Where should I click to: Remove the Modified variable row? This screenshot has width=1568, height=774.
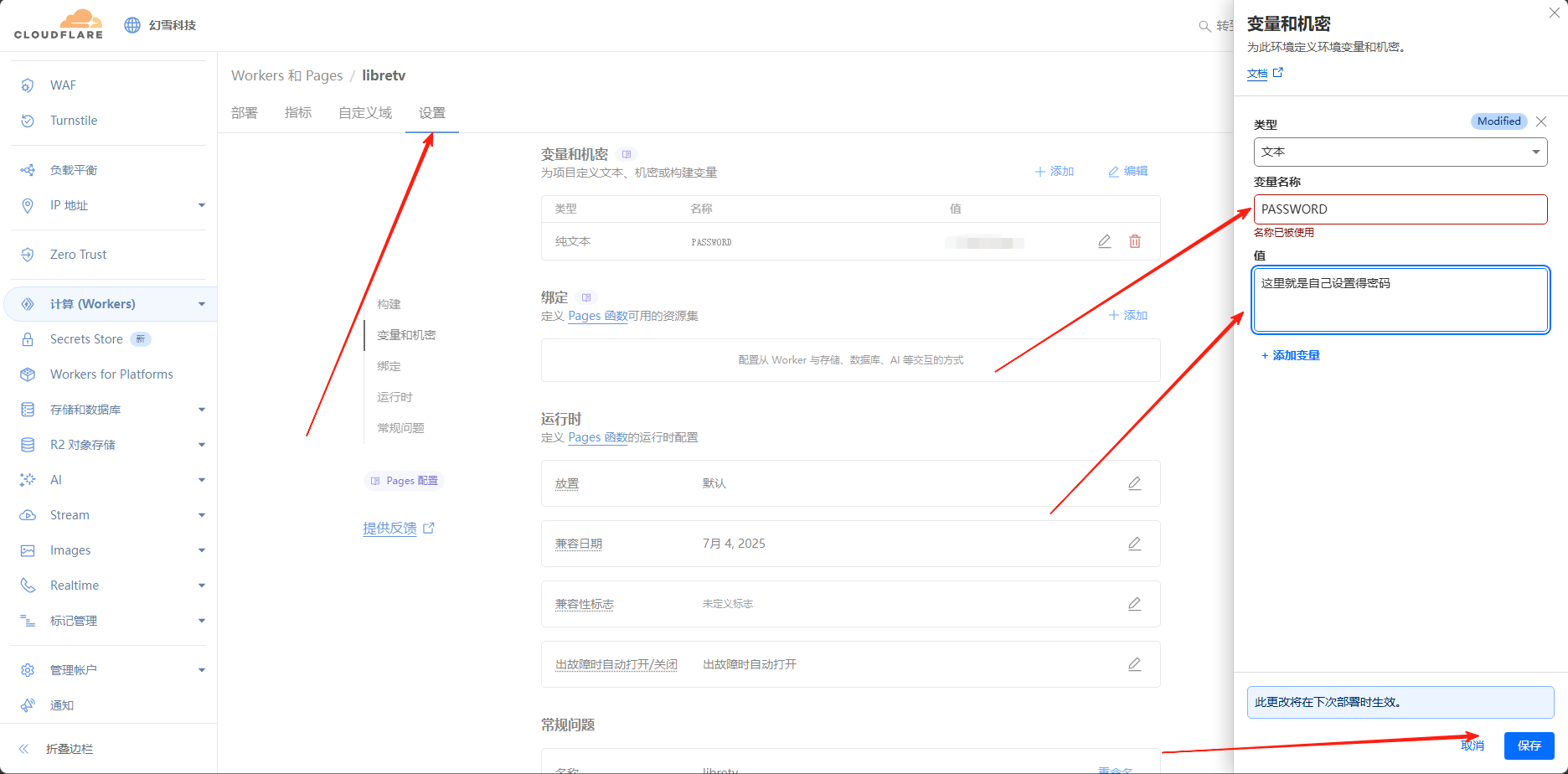[1541, 121]
